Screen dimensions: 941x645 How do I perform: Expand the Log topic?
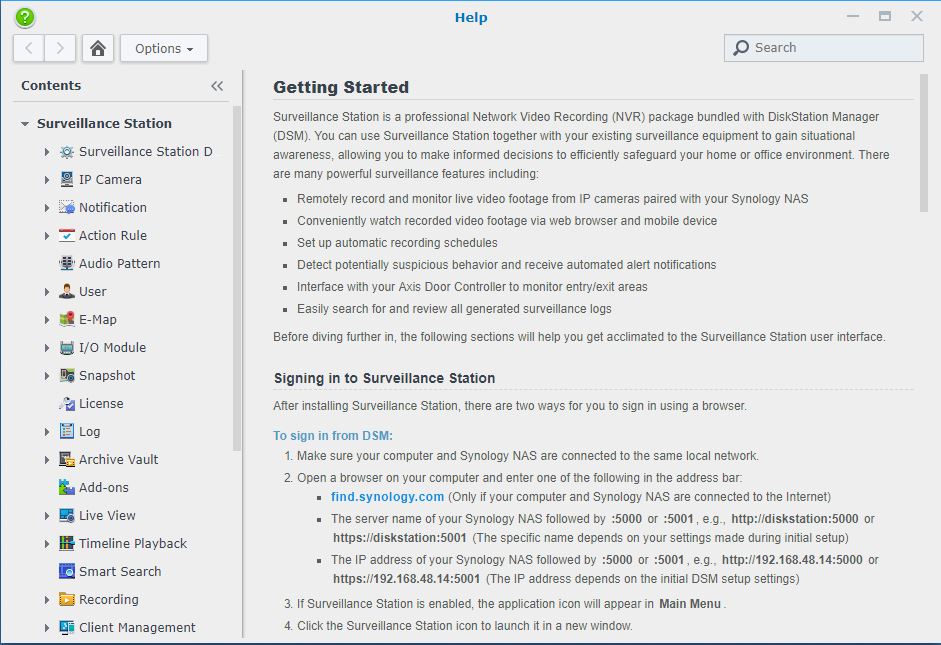[47, 431]
